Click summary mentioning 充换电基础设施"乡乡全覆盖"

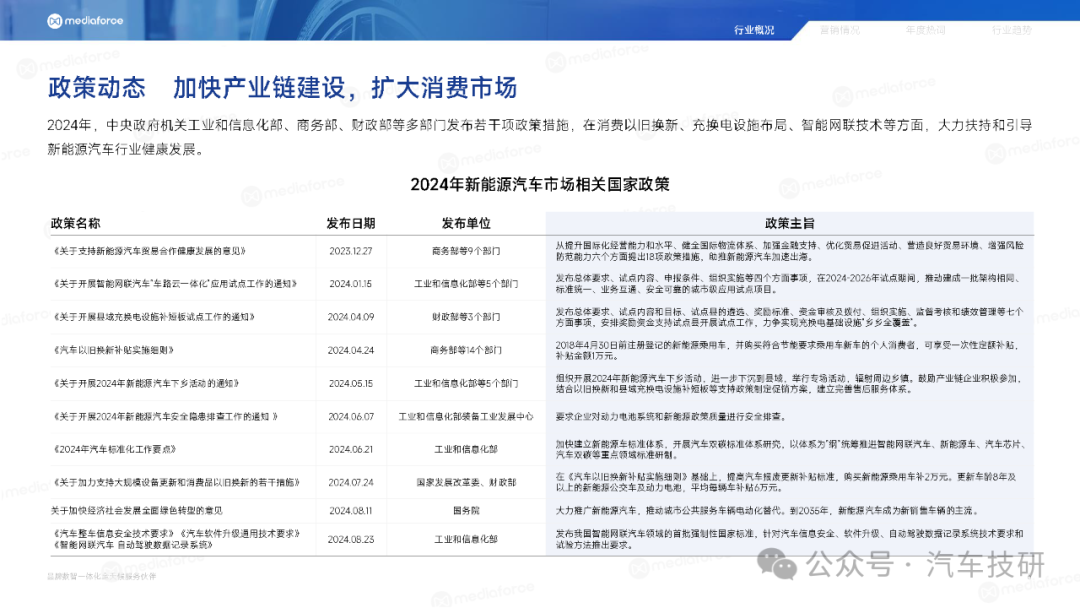point(789,317)
